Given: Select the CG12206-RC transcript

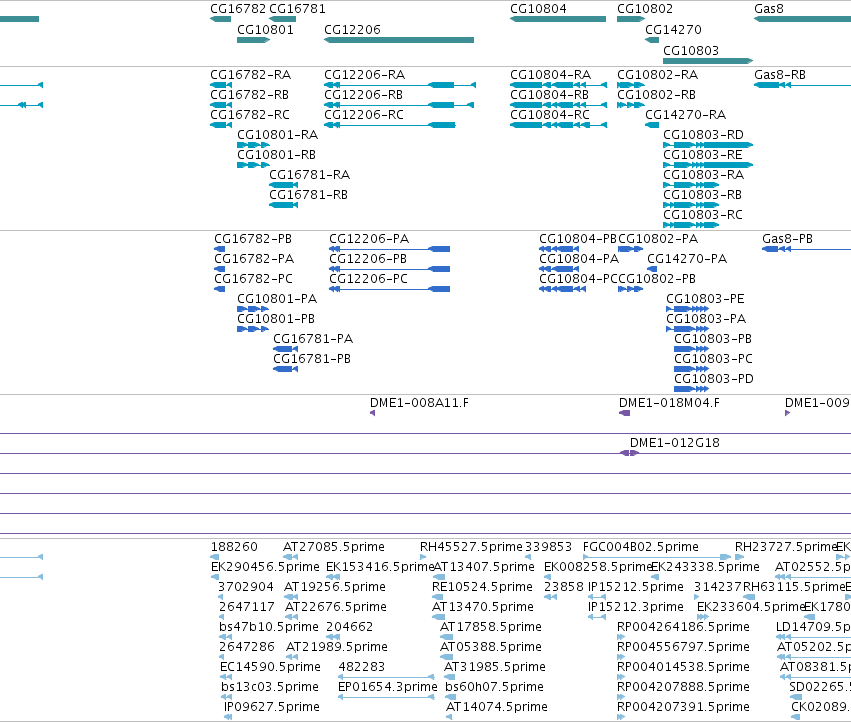Looking at the screenshot, I should (x=390, y=125).
